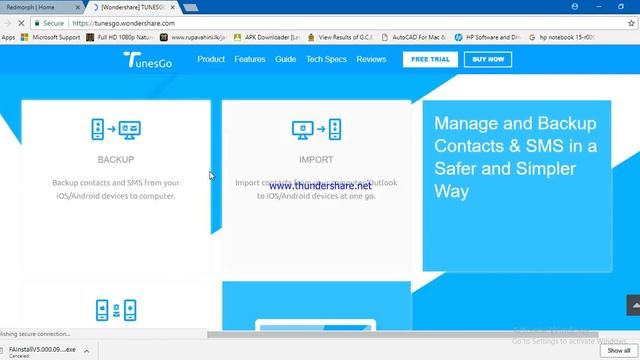Open the Reviews nav link
Screen dimensions: 640x360
point(371,59)
